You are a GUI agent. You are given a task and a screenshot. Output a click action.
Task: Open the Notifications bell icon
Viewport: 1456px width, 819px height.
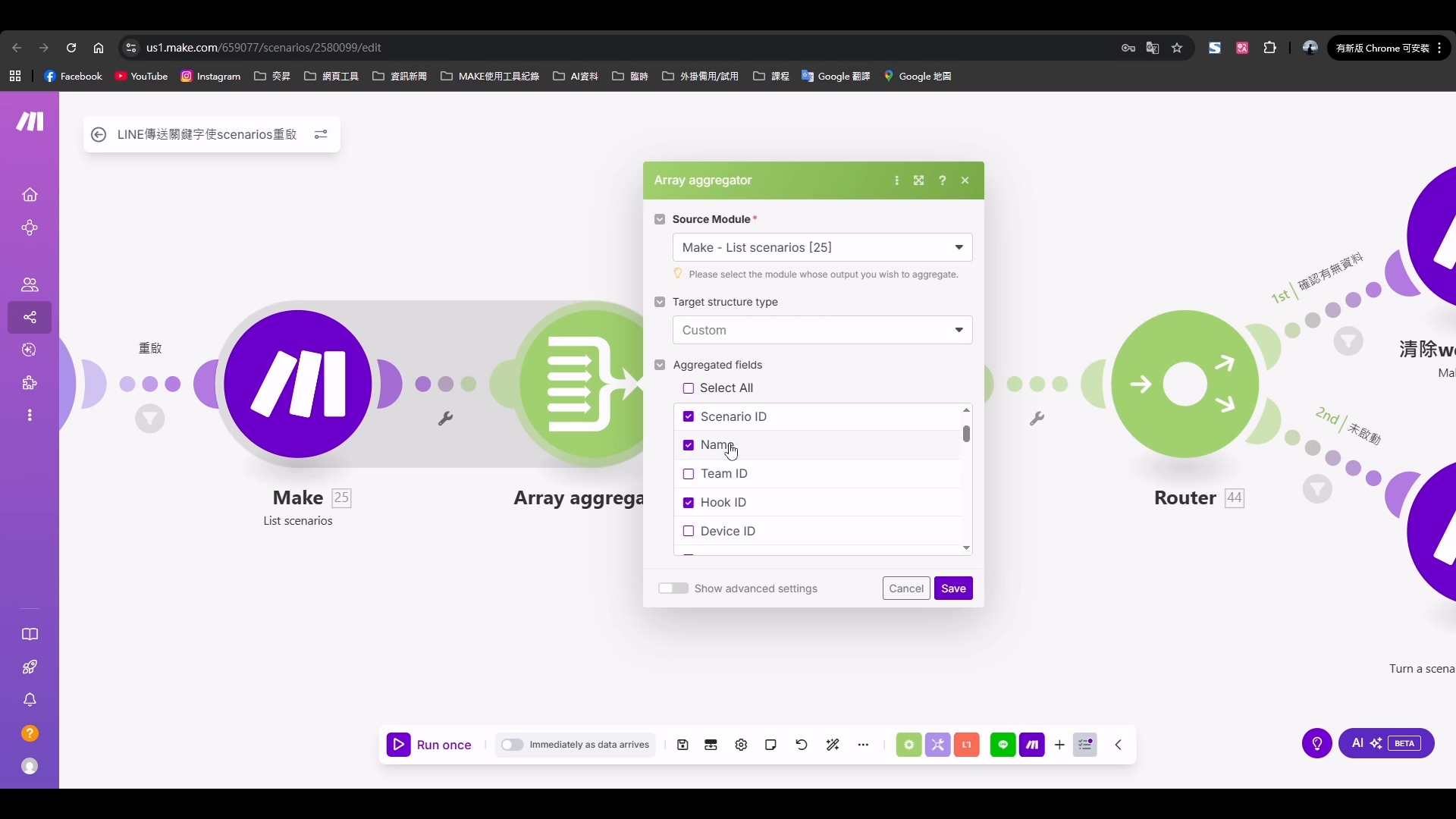(30, 700)
